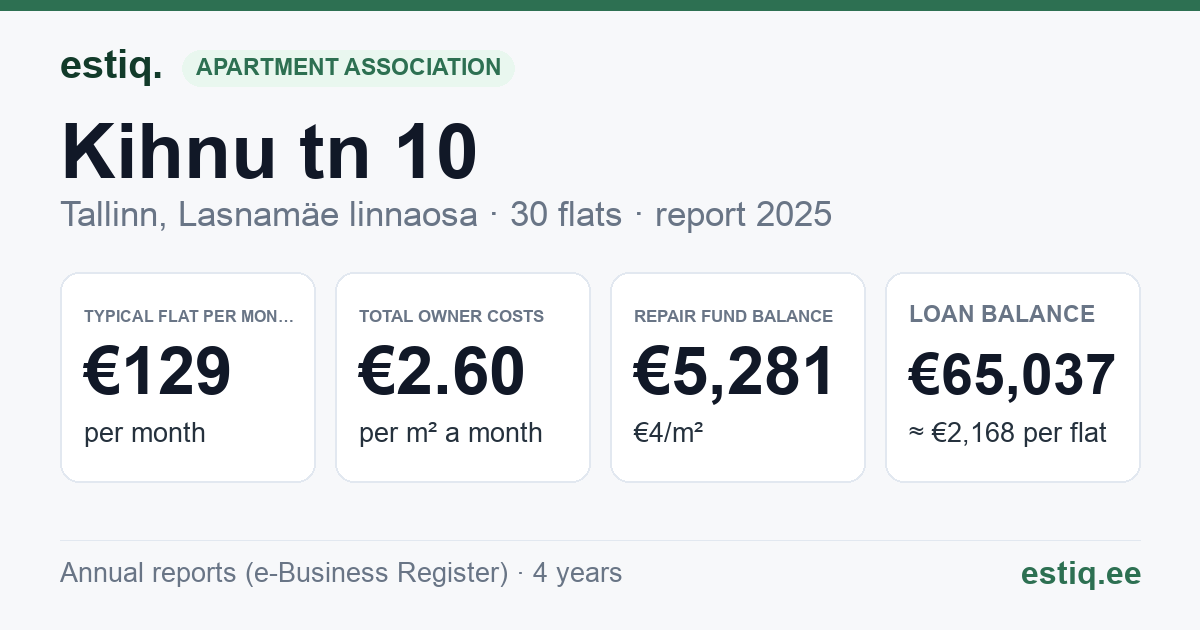Click the LOAN BALANCE label
This screenshot has width=1200, height=630.
pos(1002,314)
